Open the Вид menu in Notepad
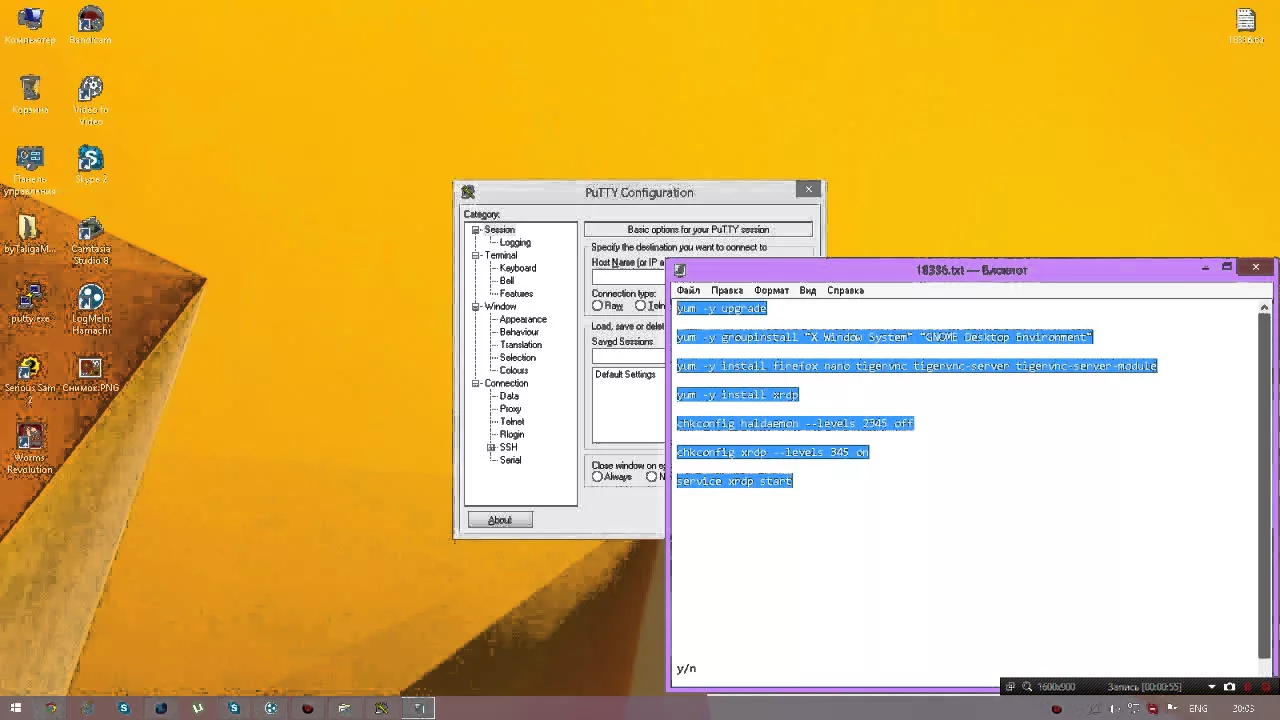1280x720 pixels. [808, 291]
